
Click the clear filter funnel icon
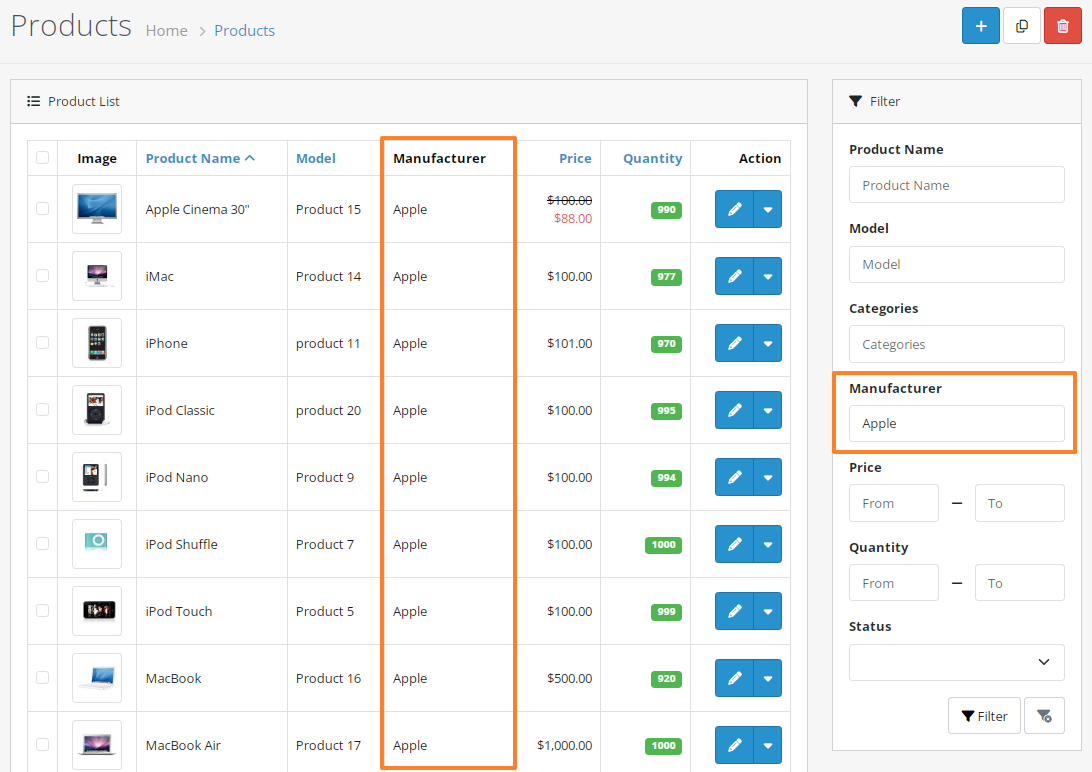pyautogui.click(x=1044, y=716)
